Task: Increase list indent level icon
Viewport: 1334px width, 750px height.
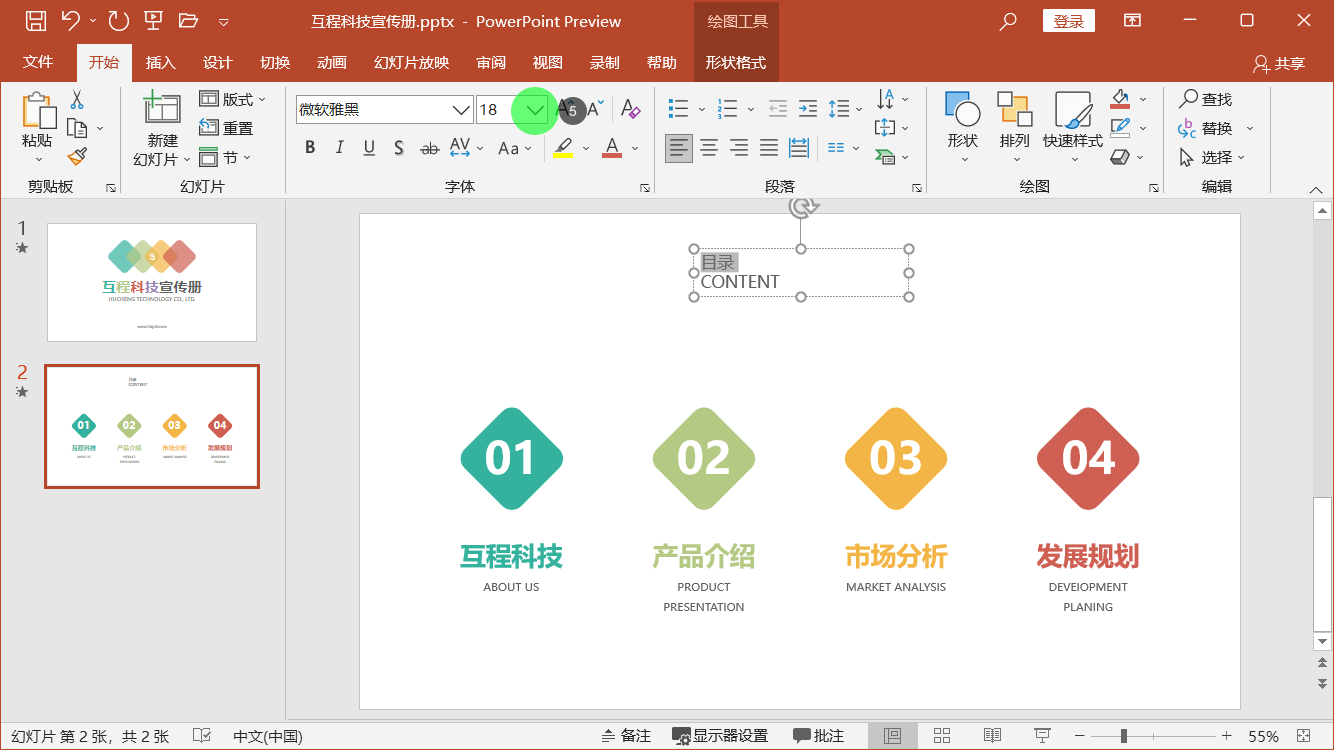Action: (x=808, y=109)
